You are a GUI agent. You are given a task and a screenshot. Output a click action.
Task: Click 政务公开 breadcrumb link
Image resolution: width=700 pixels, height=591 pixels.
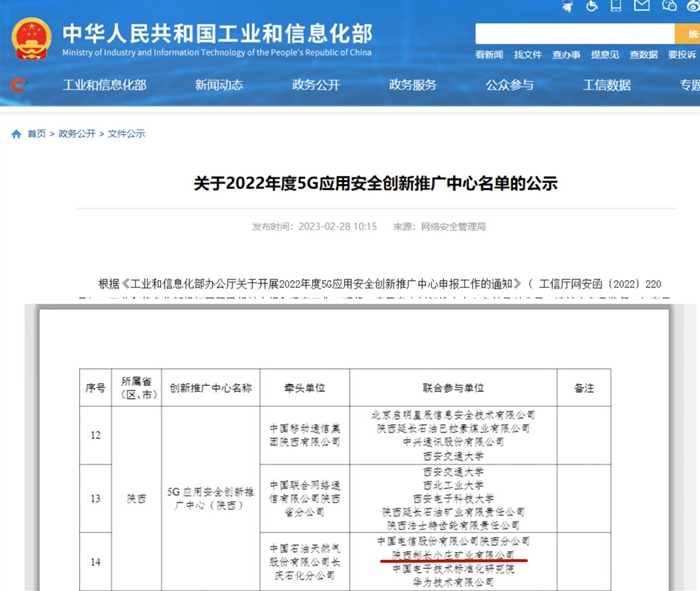77,134
